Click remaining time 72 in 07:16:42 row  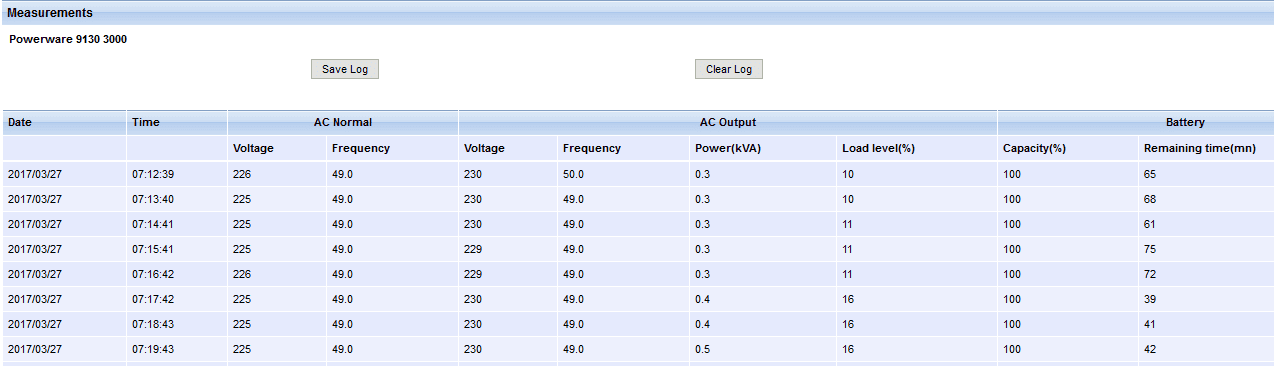[1150, 274]
